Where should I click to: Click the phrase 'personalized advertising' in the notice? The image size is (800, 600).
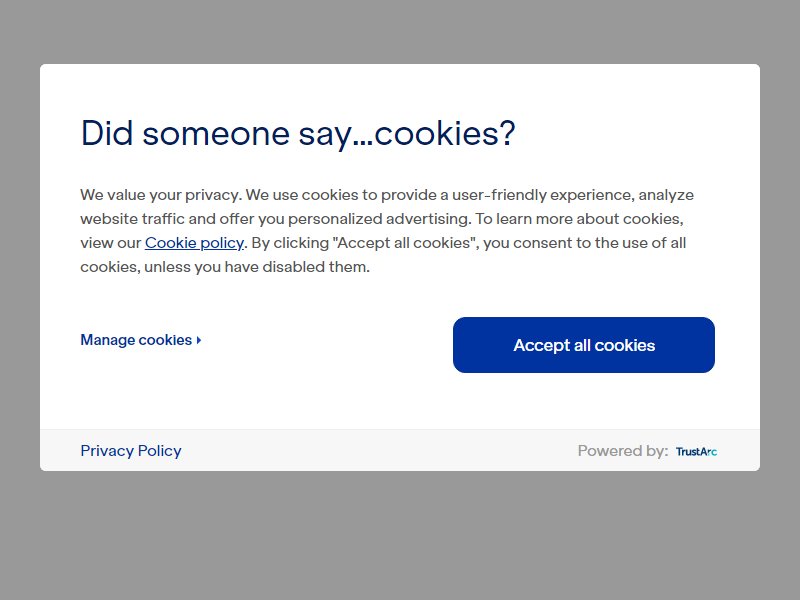point(379,219)
